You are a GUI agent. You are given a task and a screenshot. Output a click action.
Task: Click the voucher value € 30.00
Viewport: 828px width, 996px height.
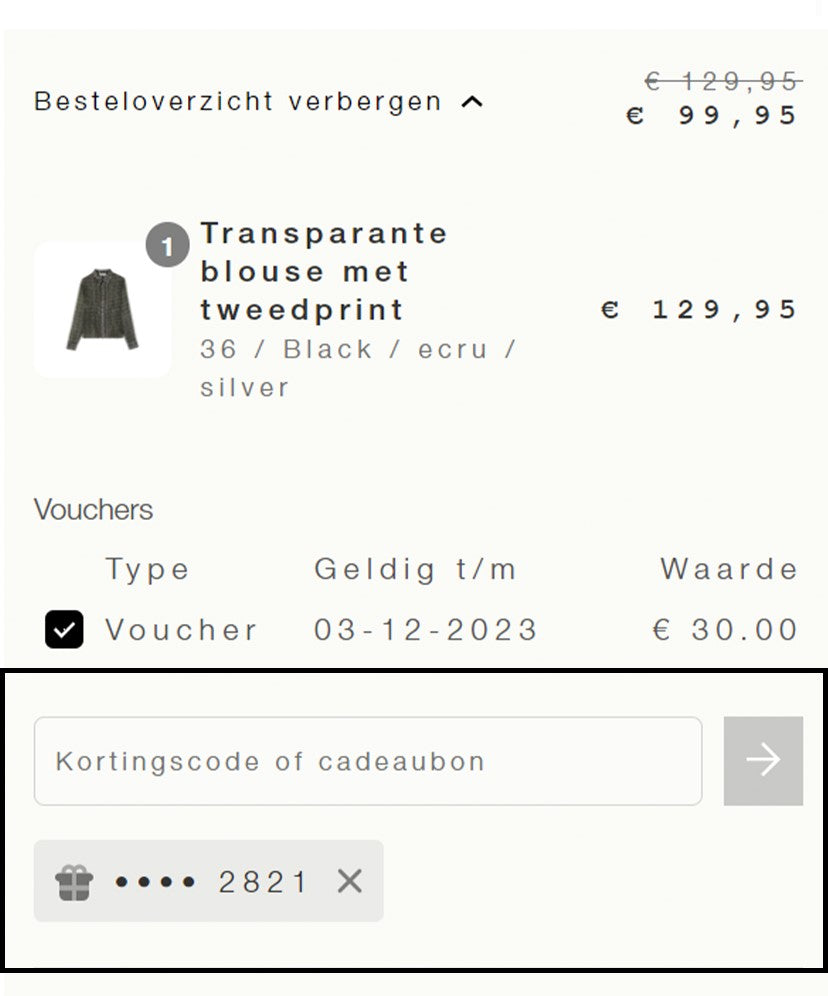pyautogui.click(x=725, y=630)
